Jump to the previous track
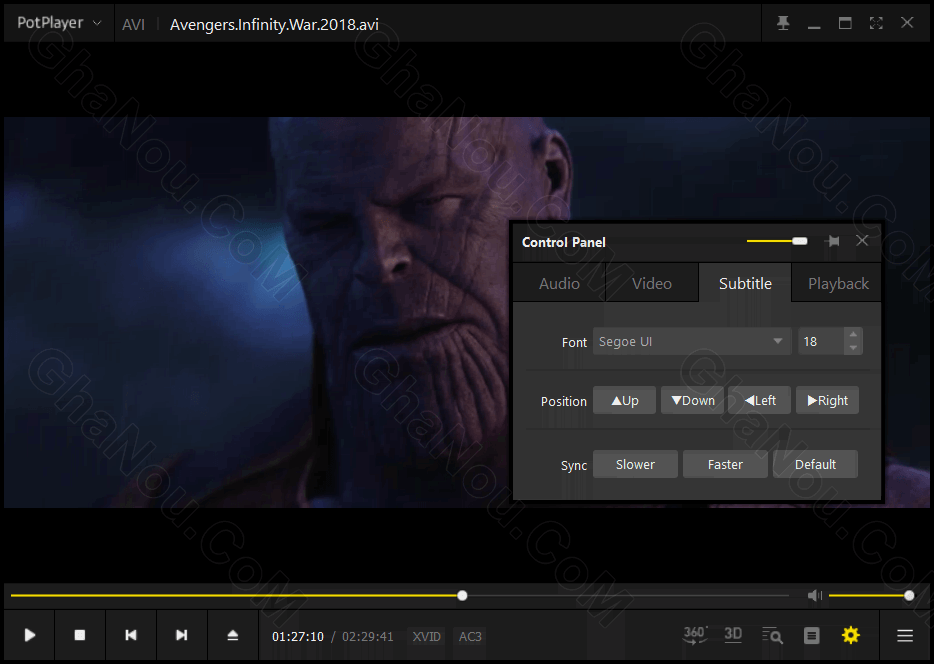The height and width of the screenshot is (664, 934). 131,635
